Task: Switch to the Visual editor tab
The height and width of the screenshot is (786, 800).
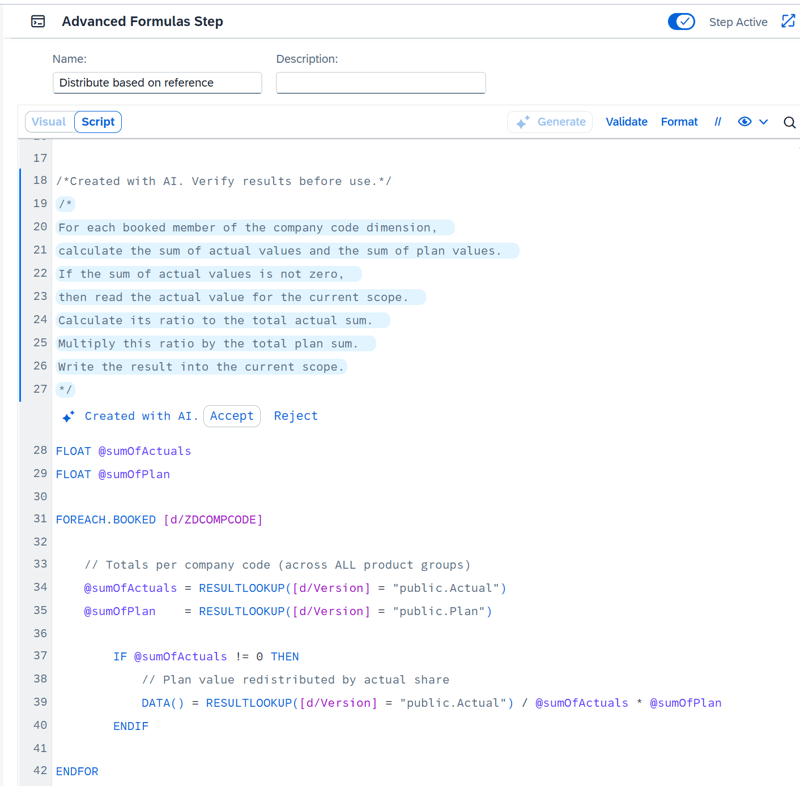Action: coord(49,122)
